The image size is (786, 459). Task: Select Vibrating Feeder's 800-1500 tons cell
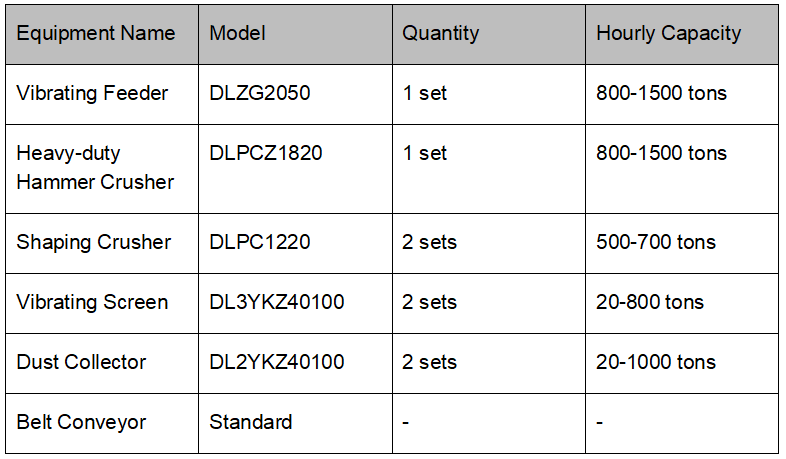click(x=662, y=93)
